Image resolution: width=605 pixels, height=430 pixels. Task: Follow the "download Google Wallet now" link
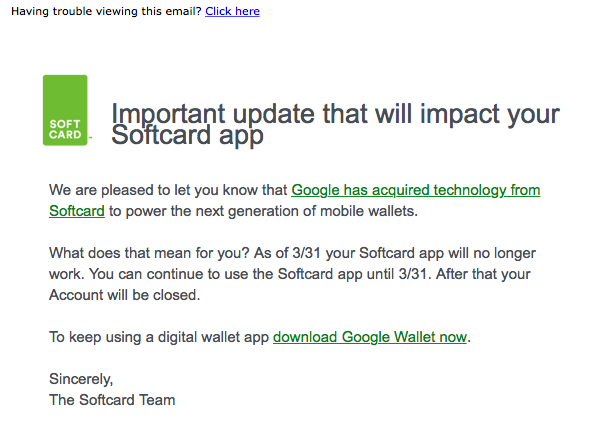click(369, 337)
